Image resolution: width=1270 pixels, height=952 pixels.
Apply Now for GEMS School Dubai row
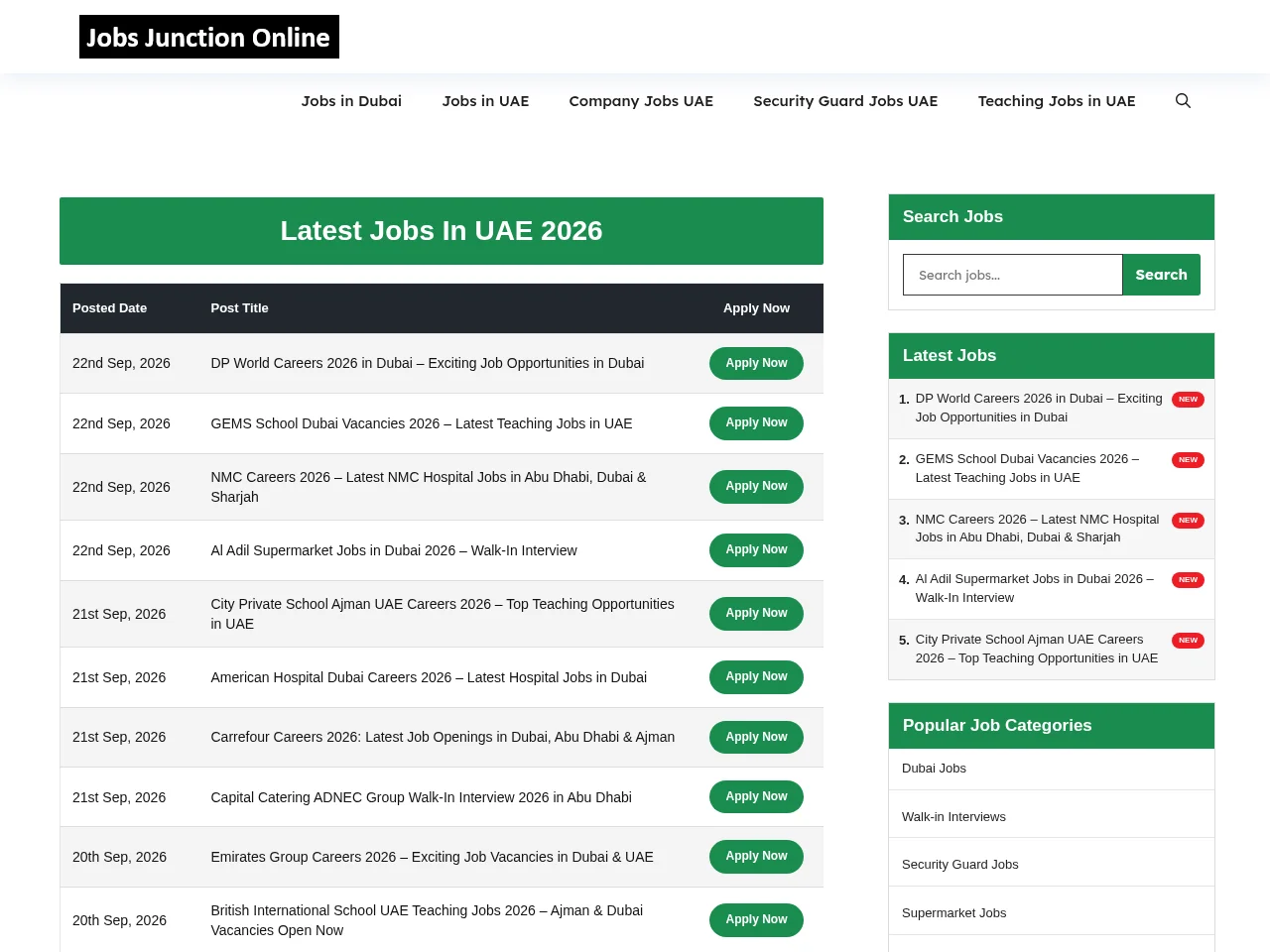click(x=756, y=423)
